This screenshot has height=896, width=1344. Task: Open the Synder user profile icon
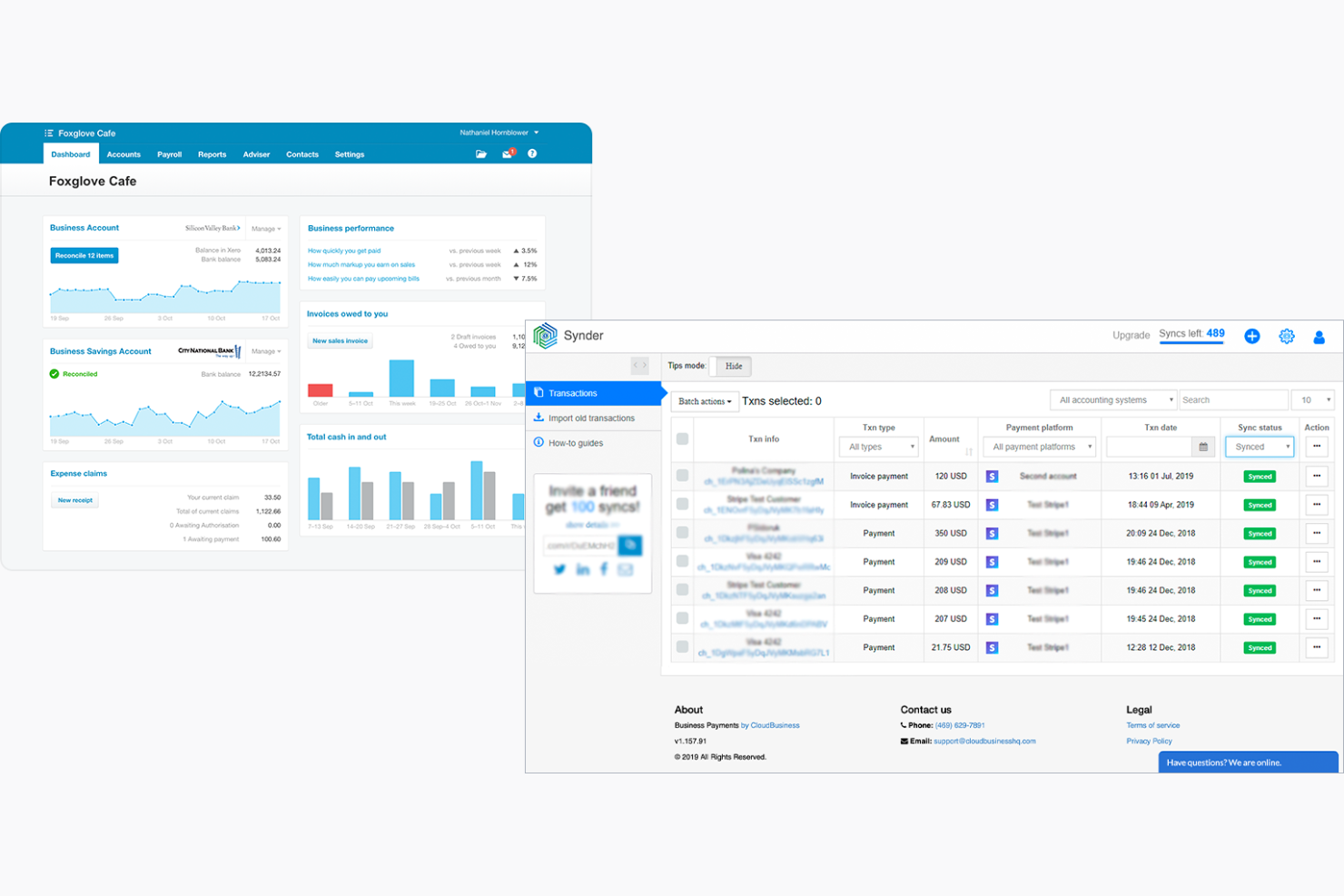click(x=1319, y=337)
